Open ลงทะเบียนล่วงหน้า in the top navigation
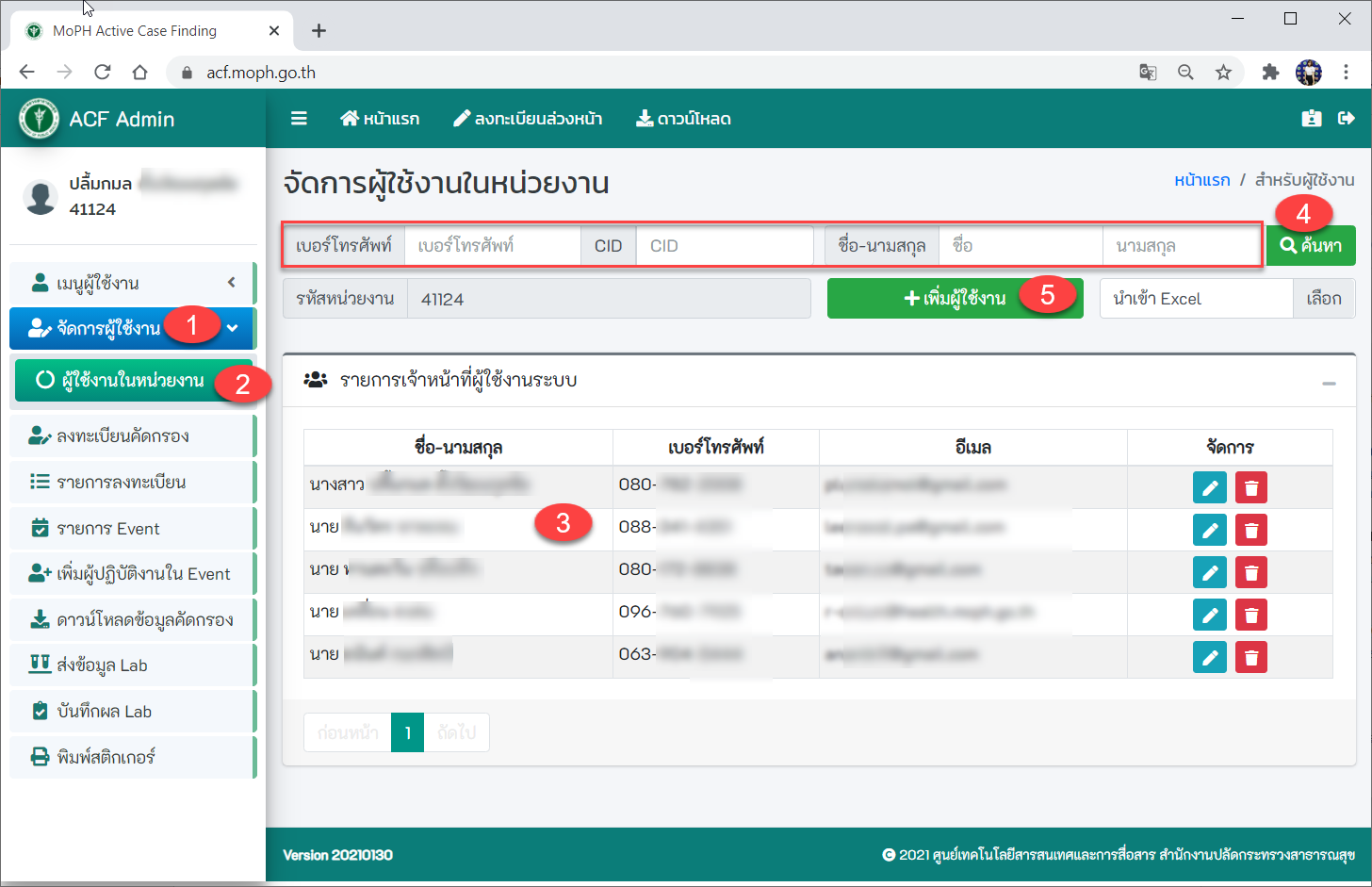This screenshot has width=1372, height=887. pos(528,119)
